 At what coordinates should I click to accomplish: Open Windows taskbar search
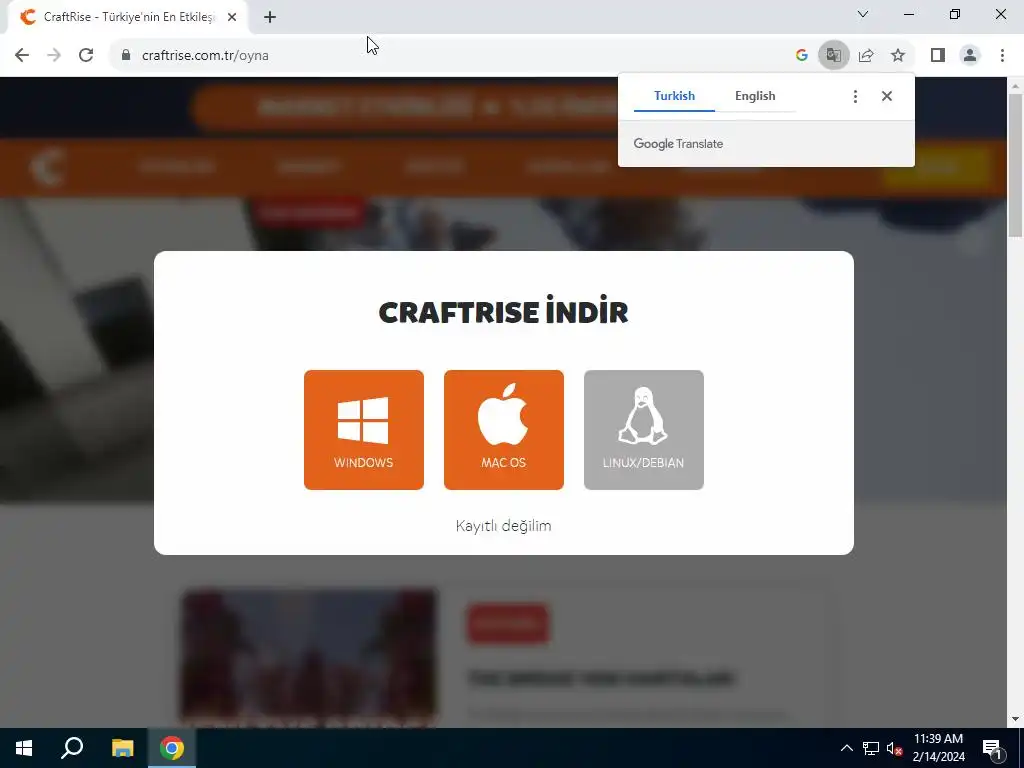pyautogui.click(x=72, y=748)
